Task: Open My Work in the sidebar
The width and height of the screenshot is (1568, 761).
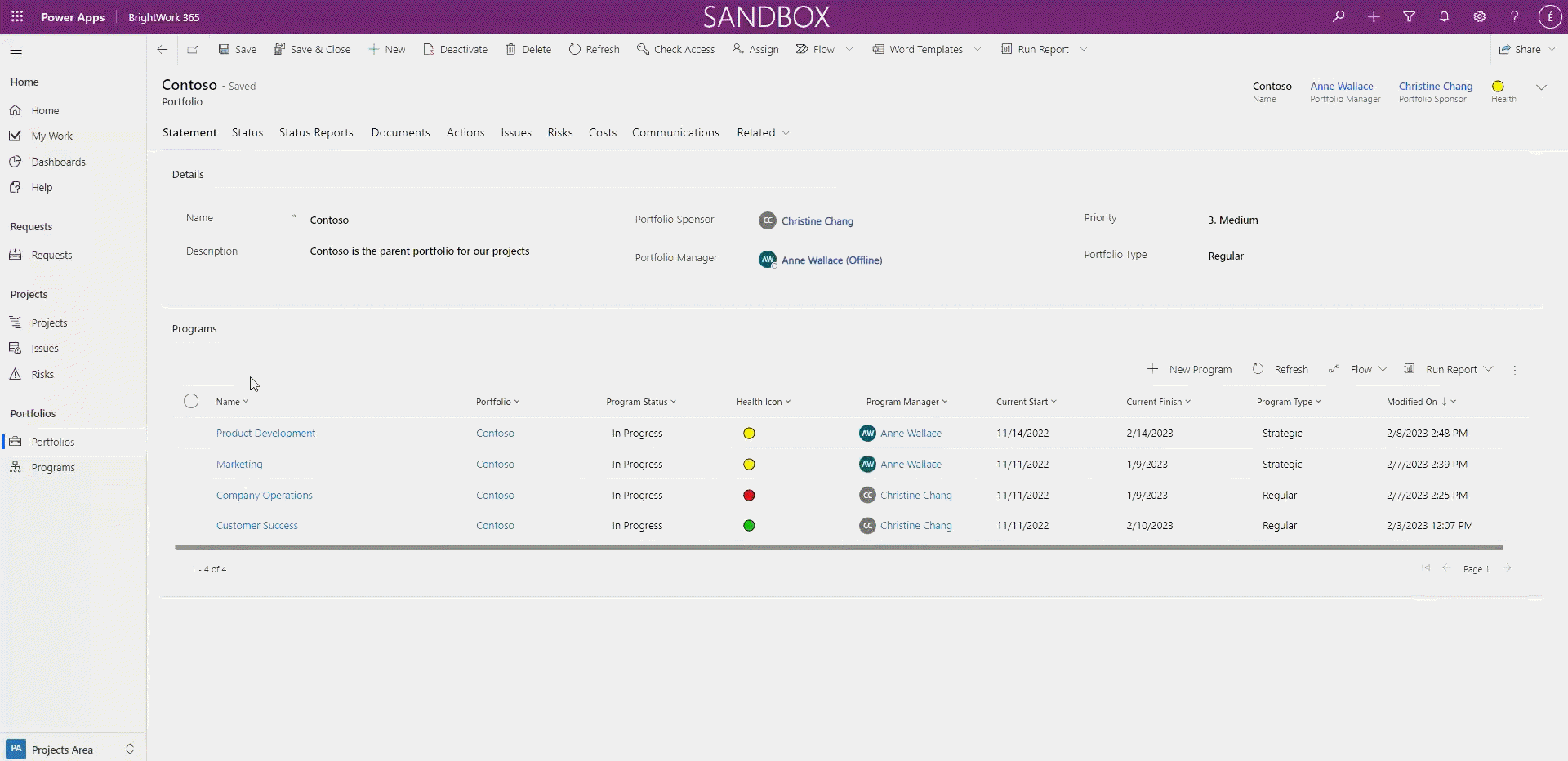Action: [x=52, y=136]
